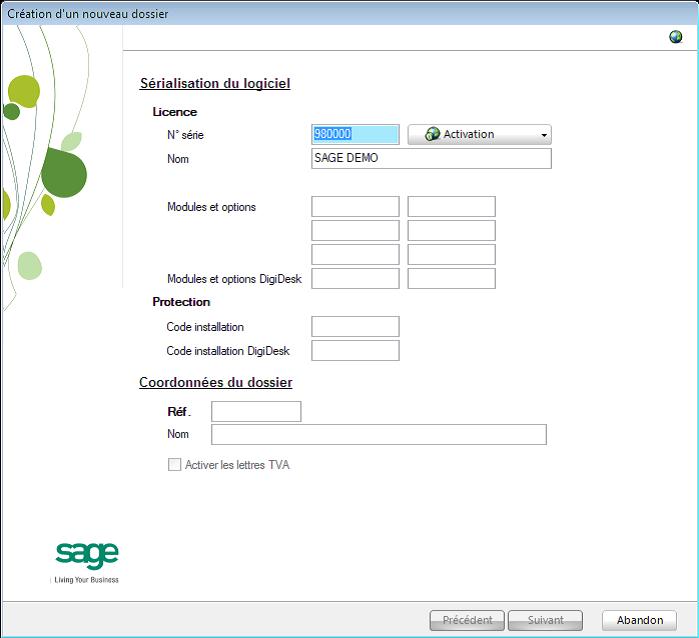This screenshot has height=638, width=699.
Task: Open the Activation dropdown arrow
Action: point(544,135)
